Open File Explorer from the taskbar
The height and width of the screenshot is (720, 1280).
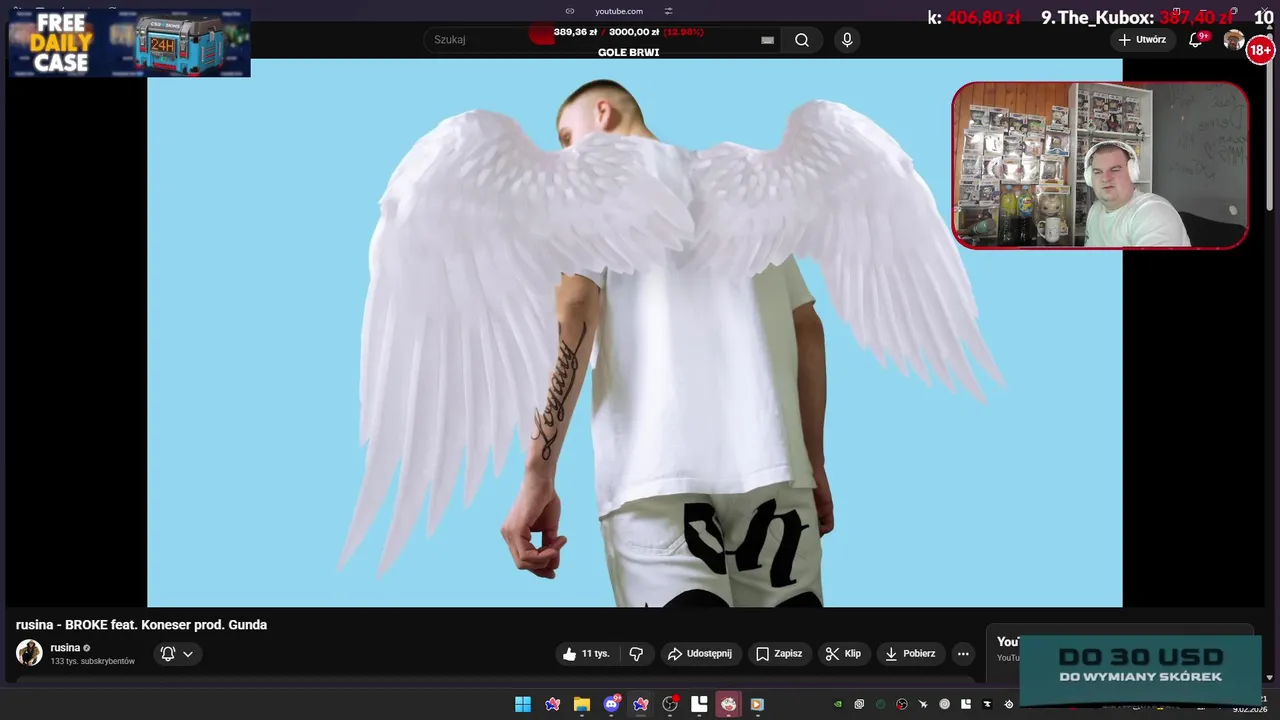(582, 705)
